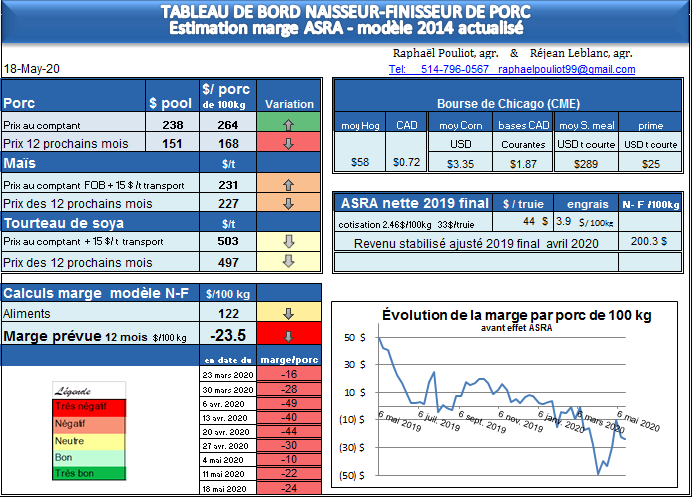The width and height of the screenshot is (694, 497).
Task: Click the Évolution de la marge chart title
Action: click(516, 315)
